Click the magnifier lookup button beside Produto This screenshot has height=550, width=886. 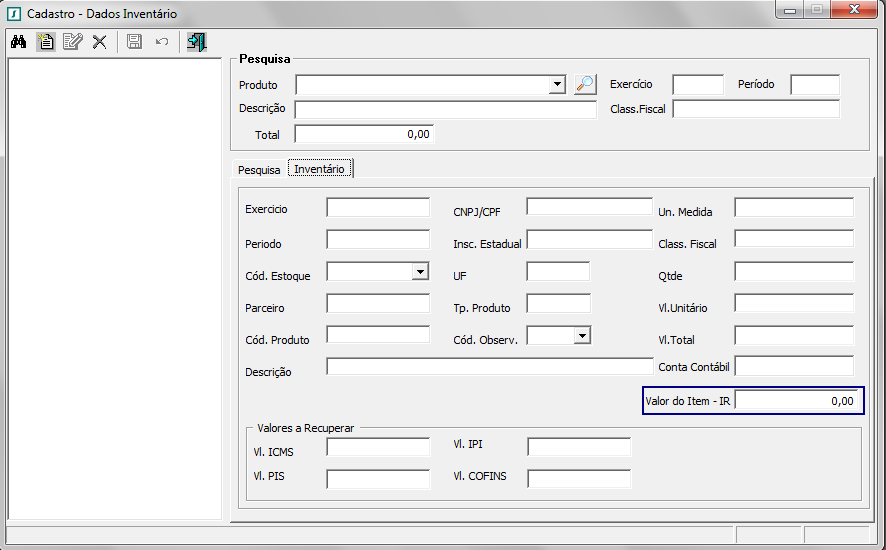pos(585,85)
